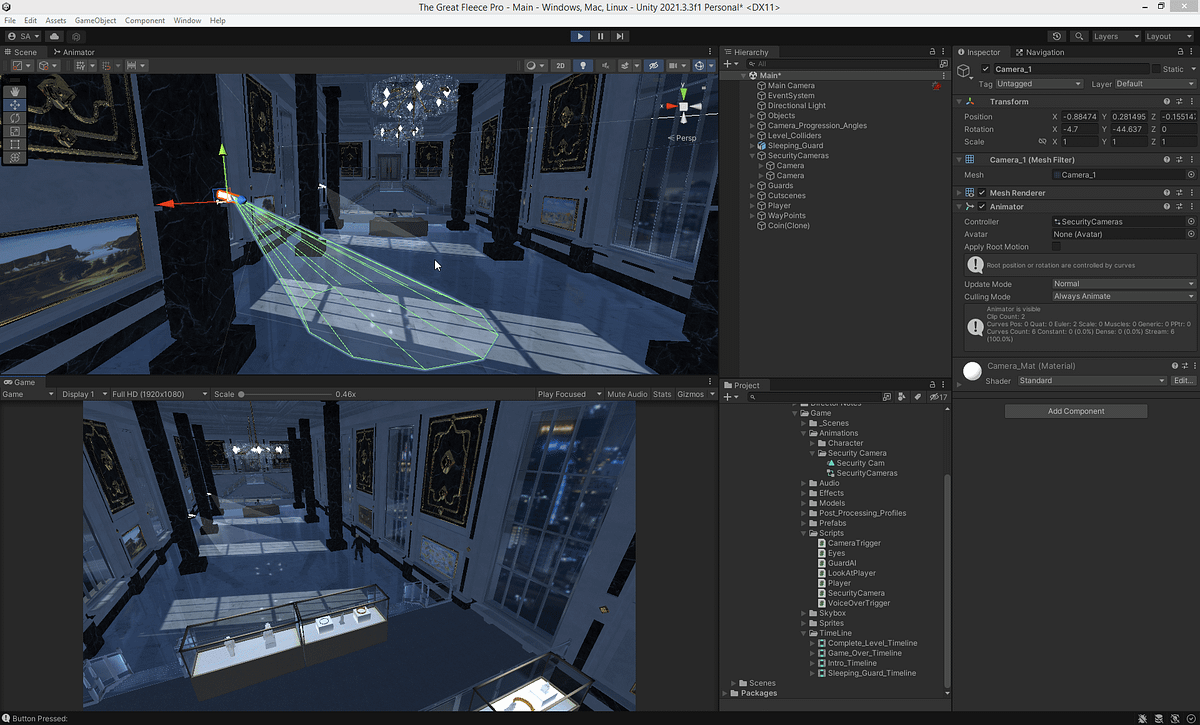Viewport: 1200px width, 725px height.
Task: Click the Add Component button
Action: (1075, 410)
